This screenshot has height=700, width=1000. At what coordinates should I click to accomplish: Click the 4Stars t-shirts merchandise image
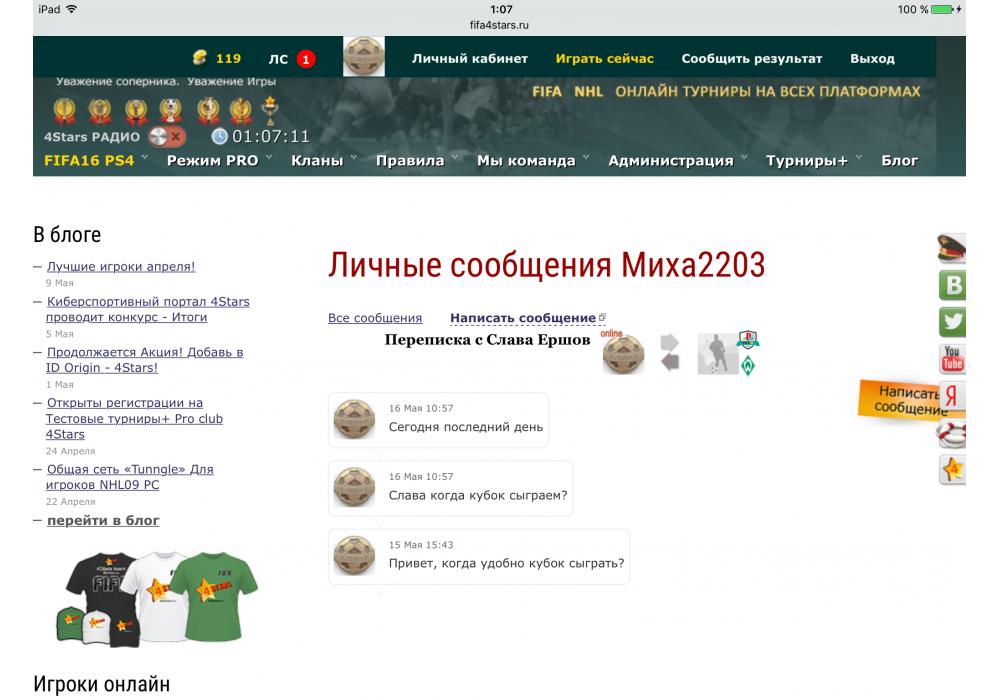(156, 595)
